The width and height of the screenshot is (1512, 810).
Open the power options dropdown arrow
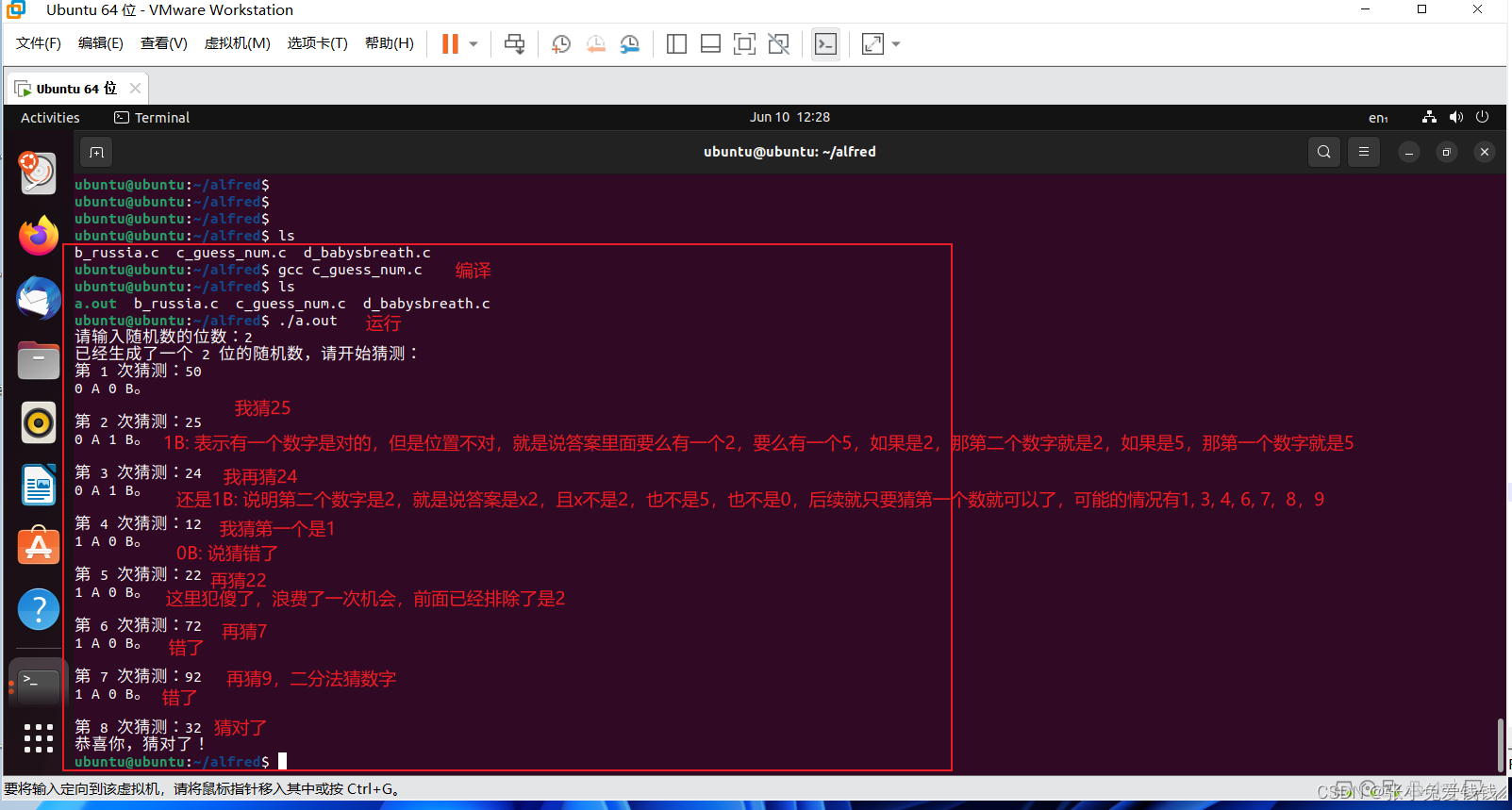click(x=474, y=44)
